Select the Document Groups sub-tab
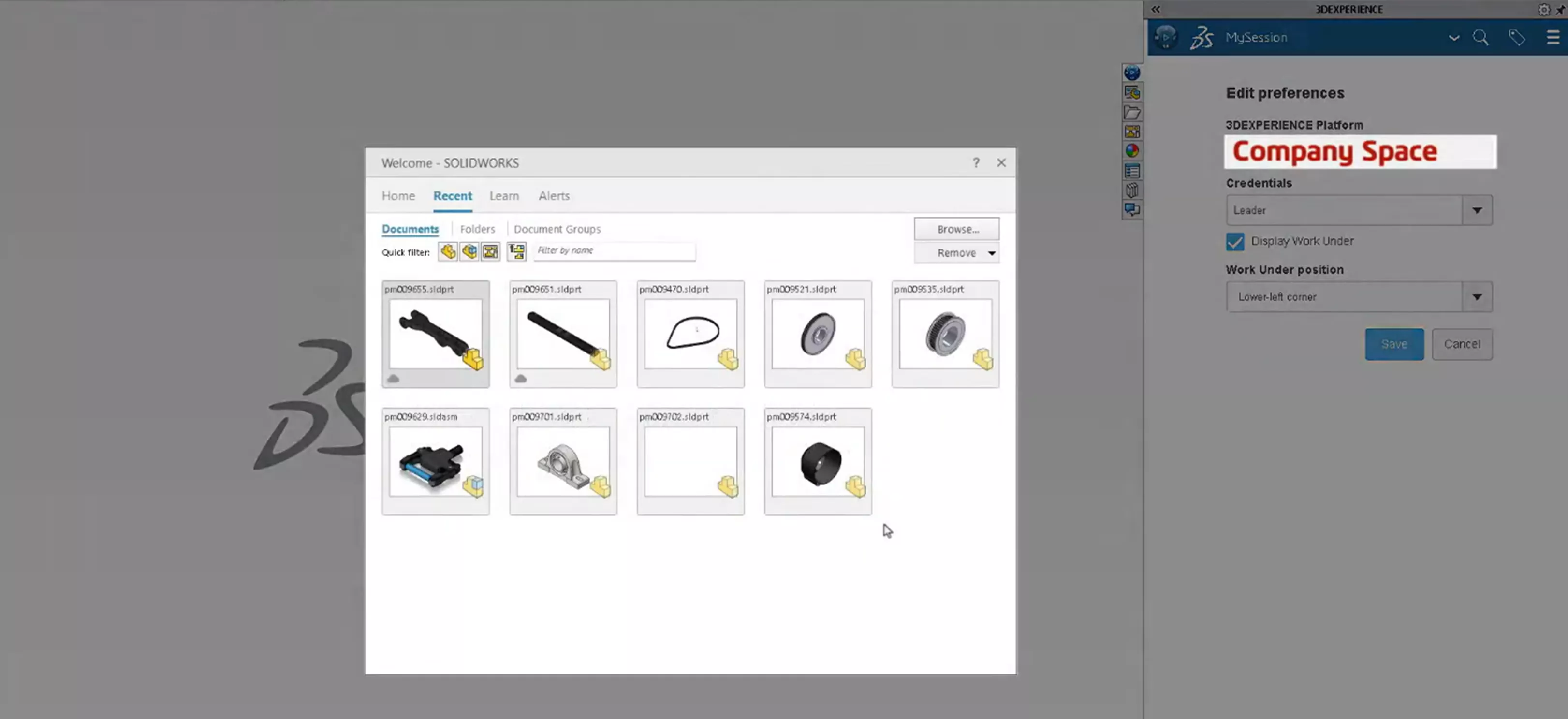The image size is (1568, 719). (x=557, y=229)
